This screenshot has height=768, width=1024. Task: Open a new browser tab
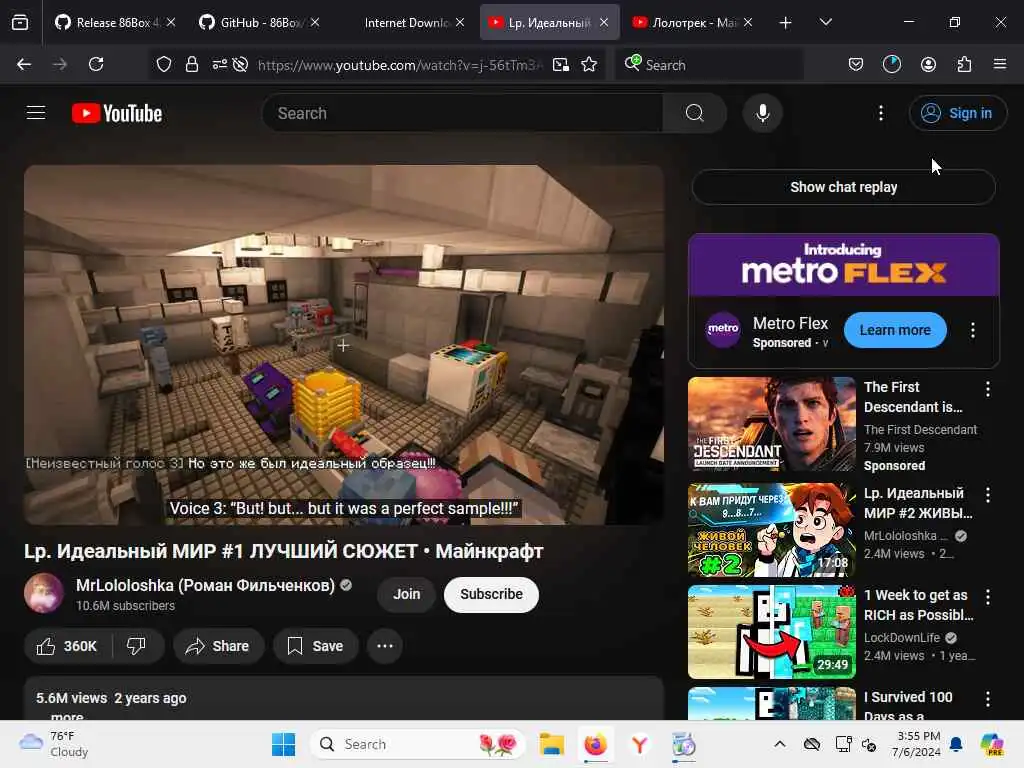[786, 22]
